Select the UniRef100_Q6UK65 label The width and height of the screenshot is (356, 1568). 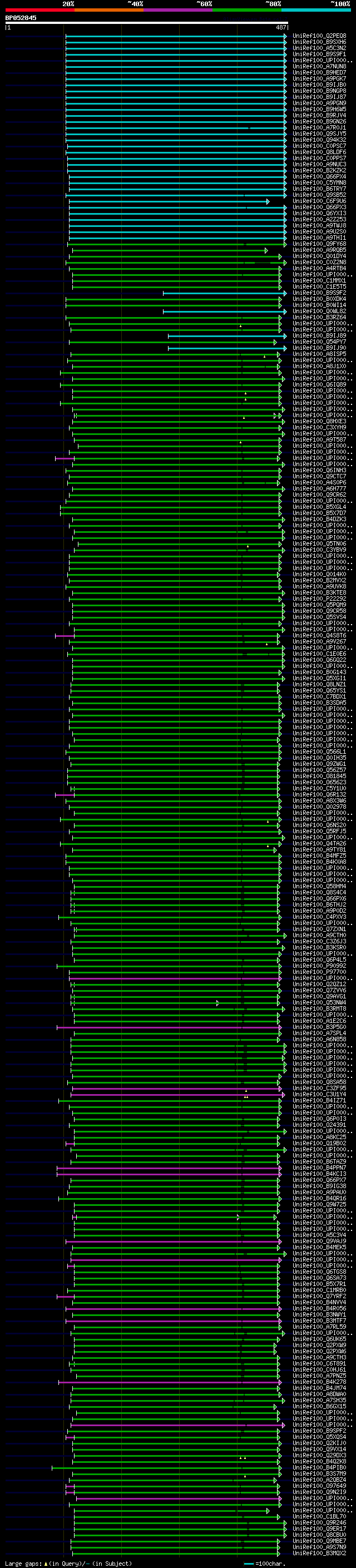(x=319, y=1339)
